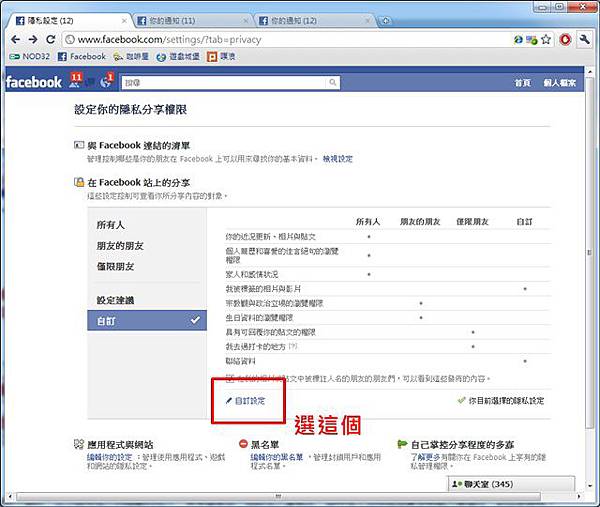
Task: Open the new tab button
Action: pos(385,21)
